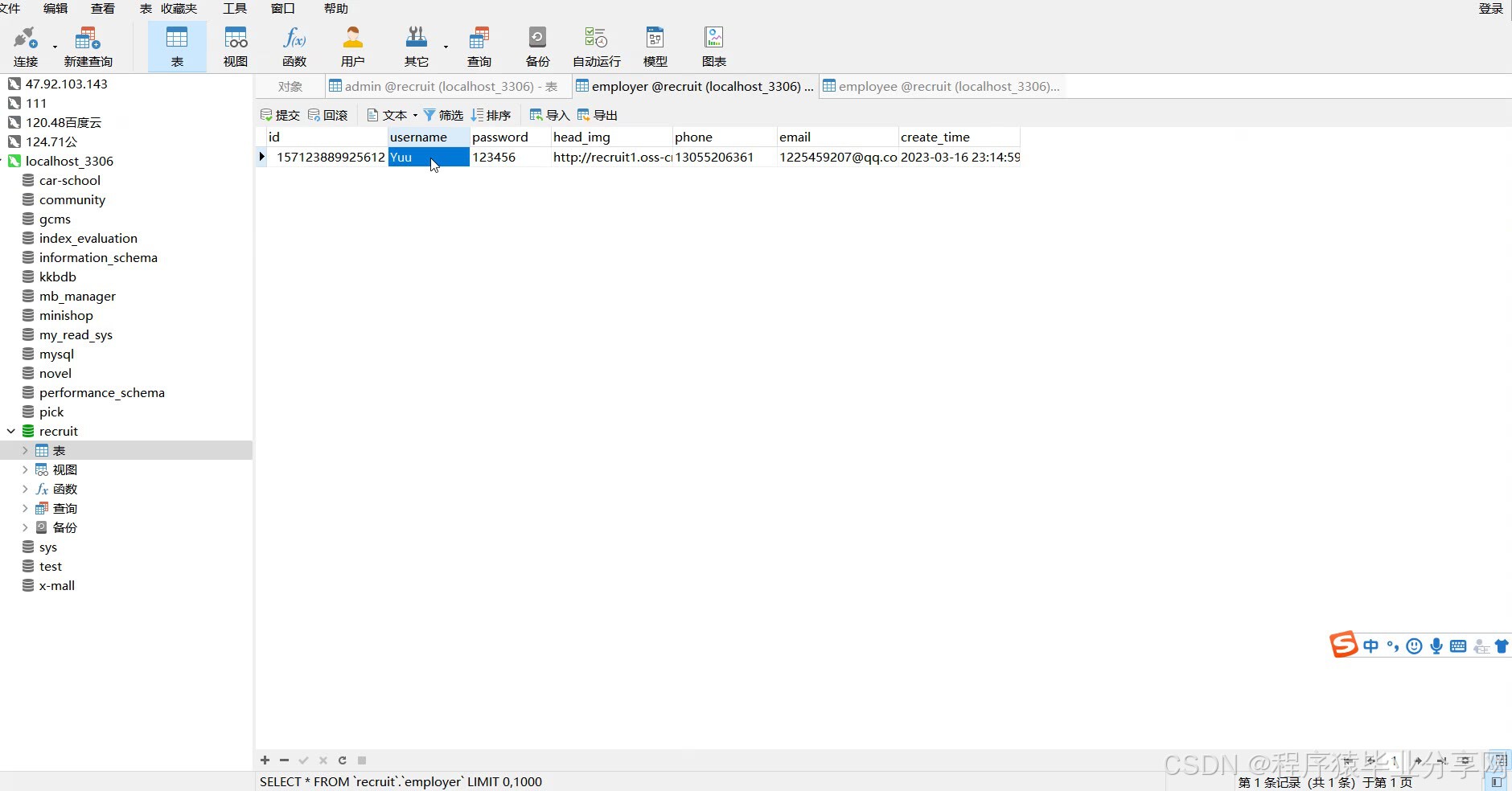Open dropdown arrow beside 其它
This screenshot has height=791, width=1512.
click(x=446, y=47)
